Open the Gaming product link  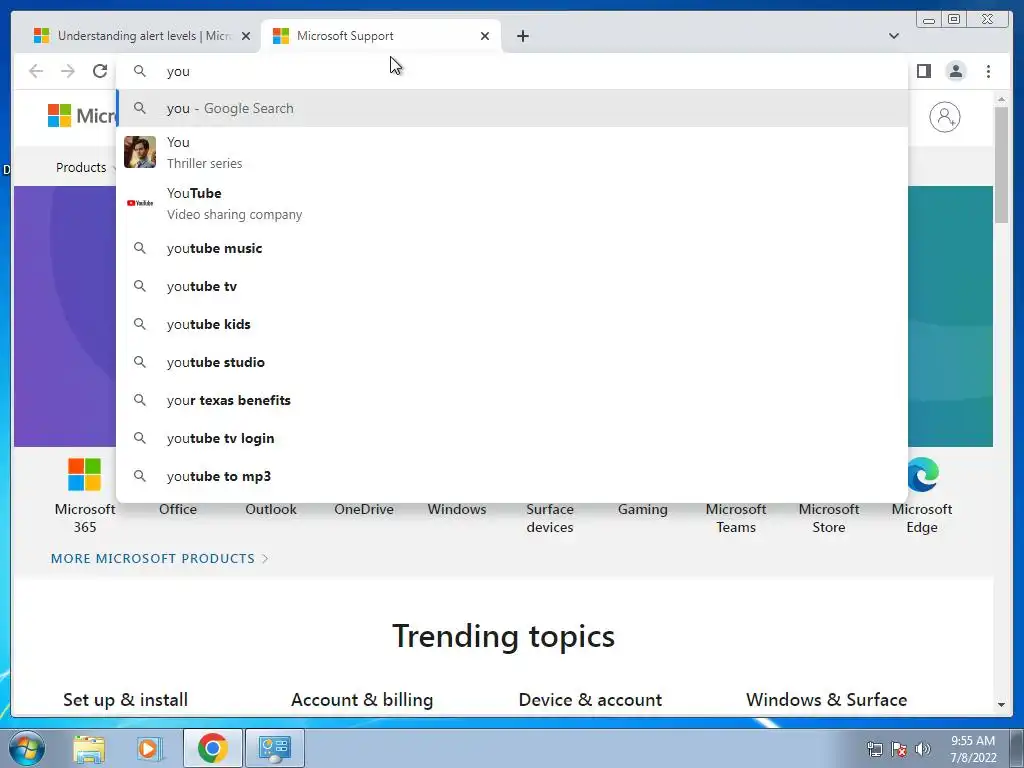pos(643,509)
